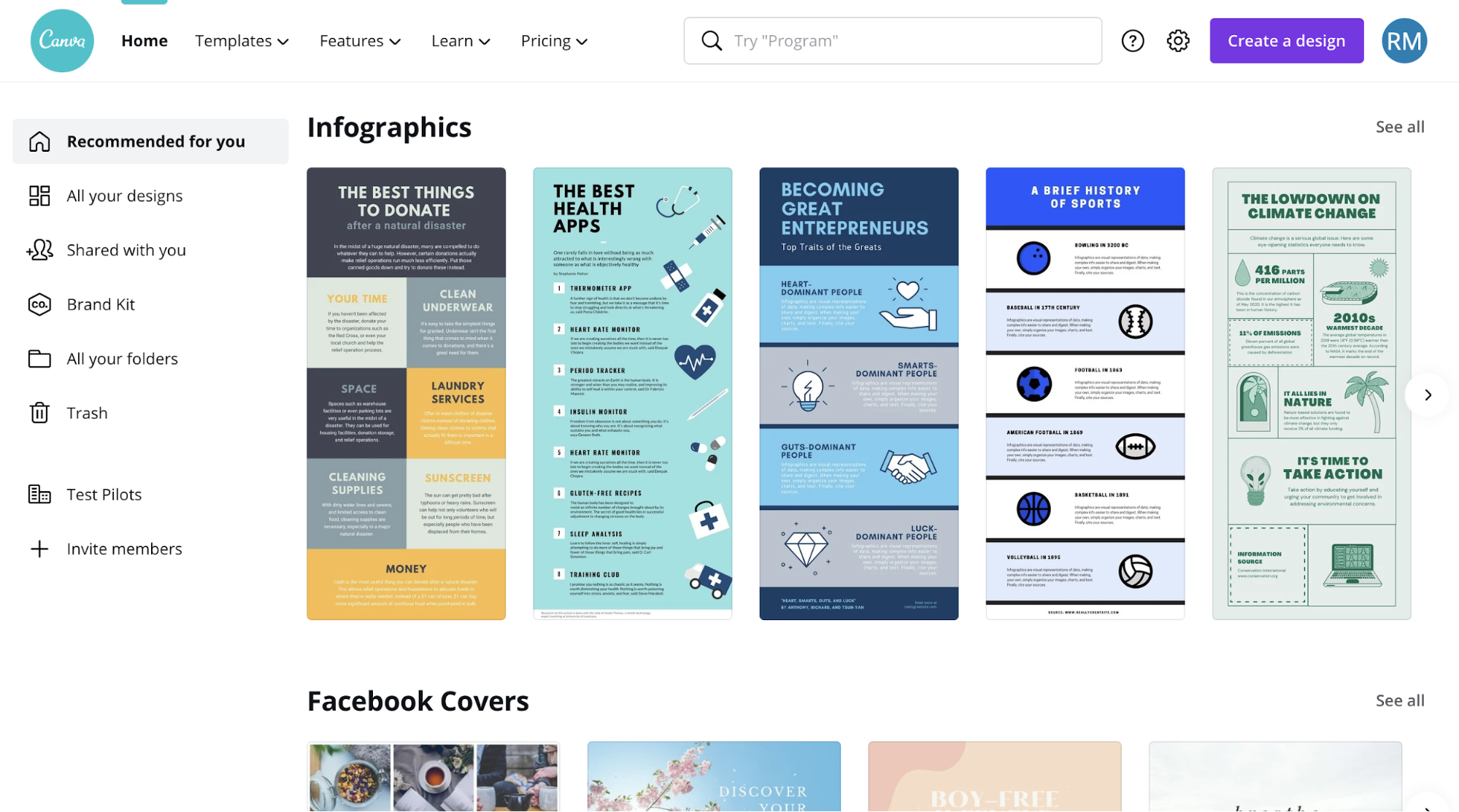This screenshot has height=812, width=1459.
Task: Expand the Templates dropdown menu
Action: coord(242,40)
